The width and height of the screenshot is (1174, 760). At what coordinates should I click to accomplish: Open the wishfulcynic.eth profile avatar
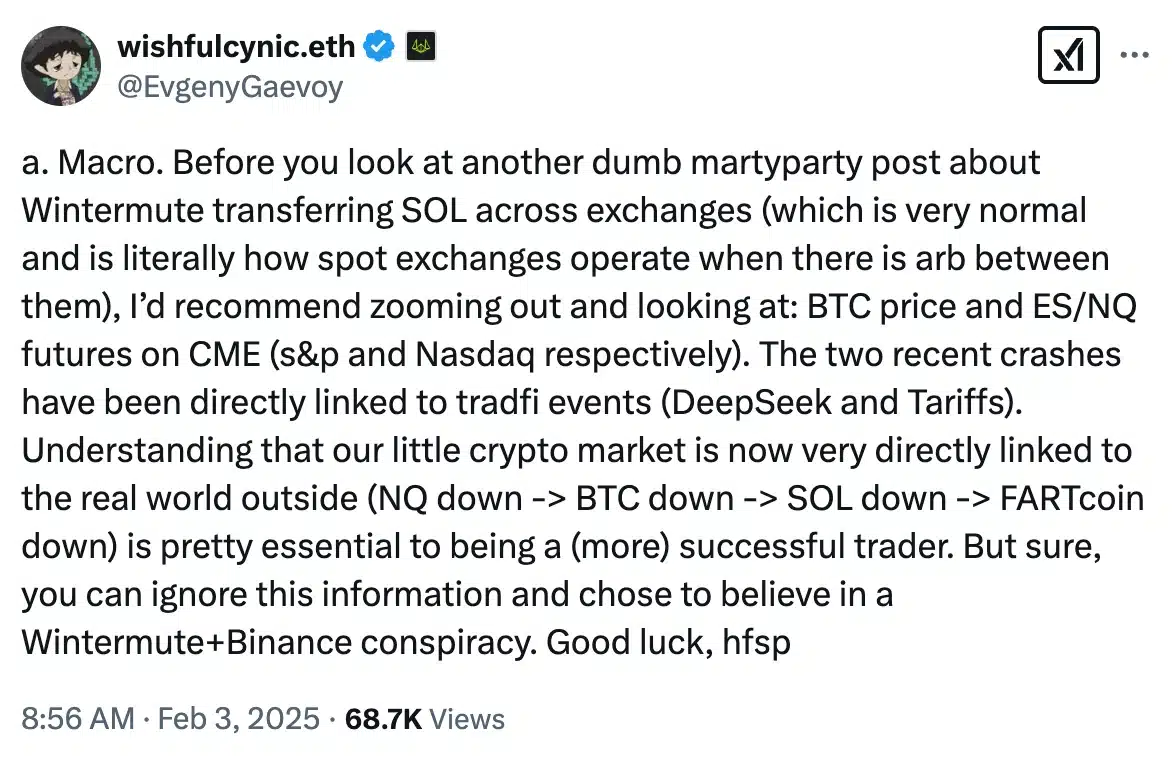62,66
